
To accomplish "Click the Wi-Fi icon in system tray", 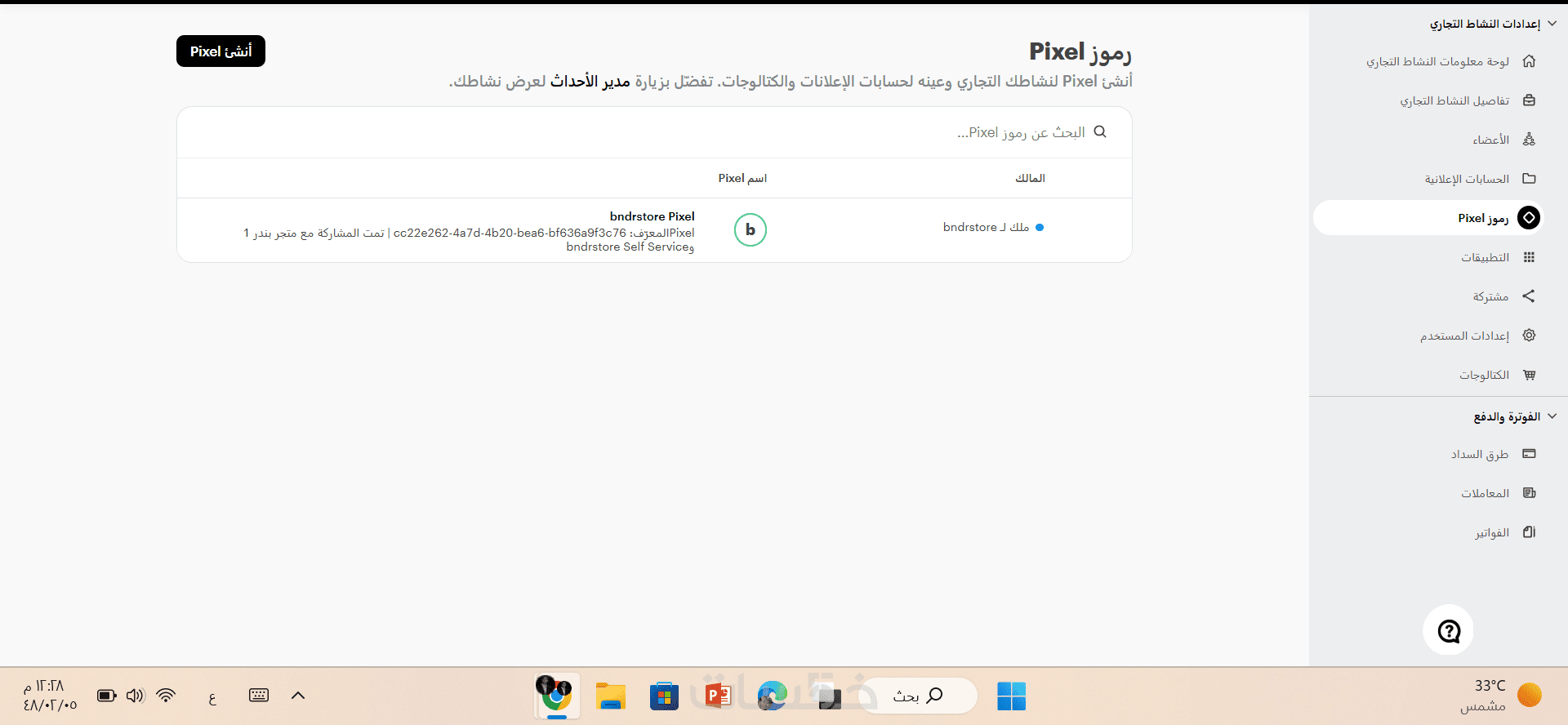I will tap(166, 696).
